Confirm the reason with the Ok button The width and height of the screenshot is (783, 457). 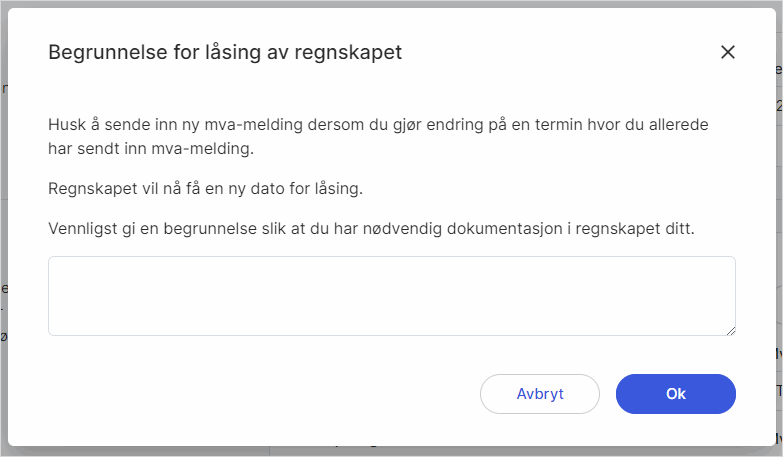coord(675,394)
